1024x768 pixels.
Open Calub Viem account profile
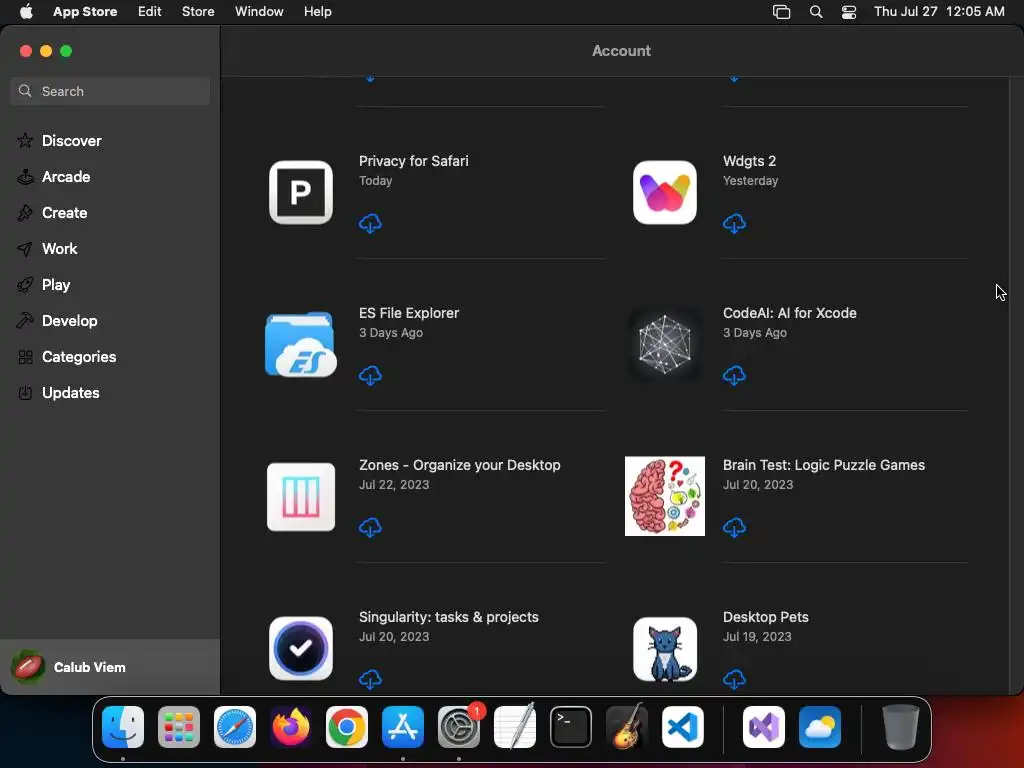click(x=110, y=667)
